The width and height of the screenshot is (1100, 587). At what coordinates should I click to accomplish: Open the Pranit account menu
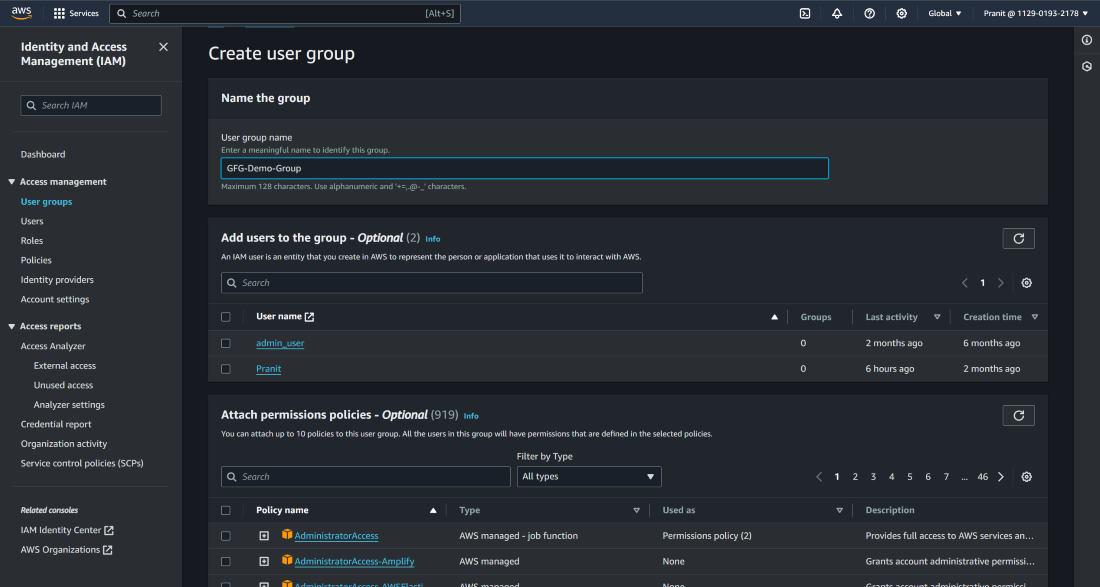coord(1035,13)
